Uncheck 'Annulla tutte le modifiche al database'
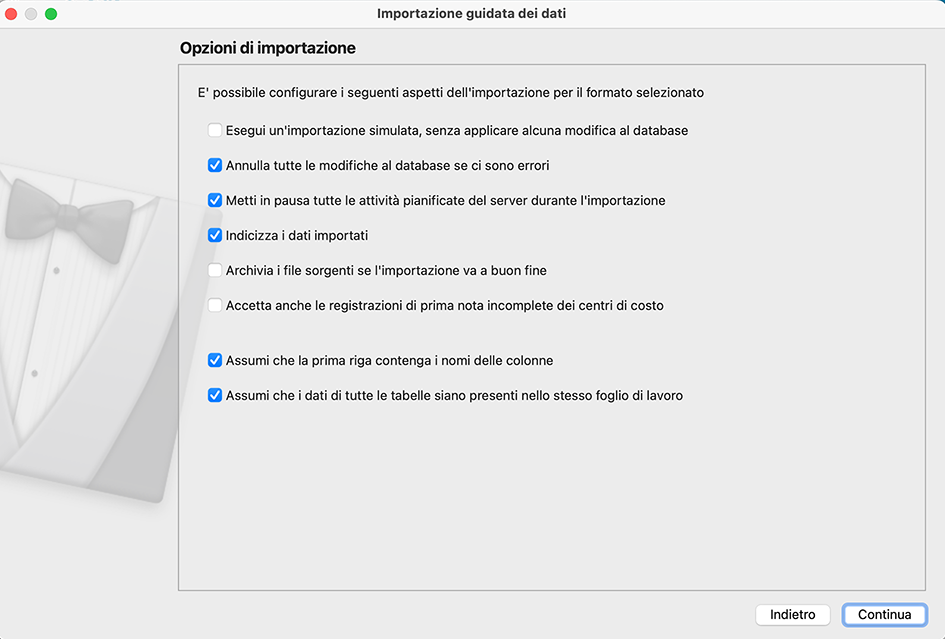This screenshot has height=639, width=945. (x=215, y=165)
